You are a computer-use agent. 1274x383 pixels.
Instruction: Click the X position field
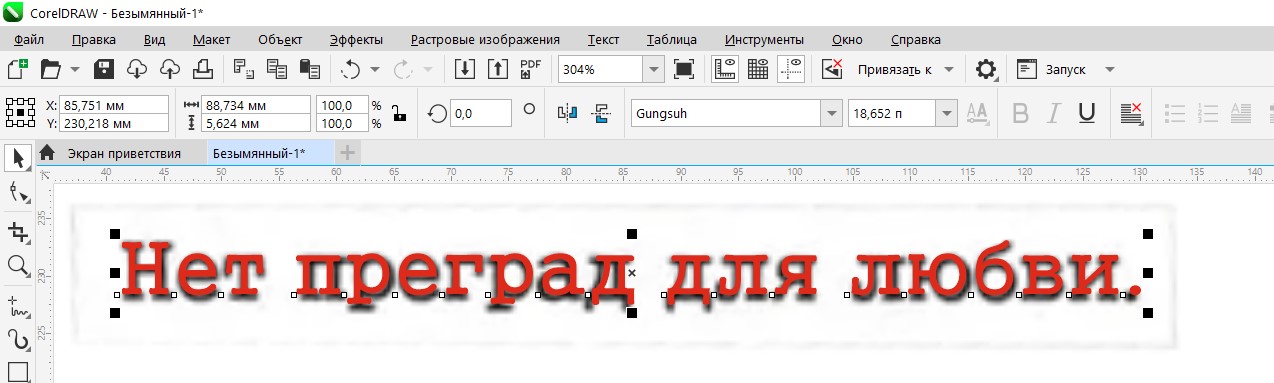(x=114, y=104)
